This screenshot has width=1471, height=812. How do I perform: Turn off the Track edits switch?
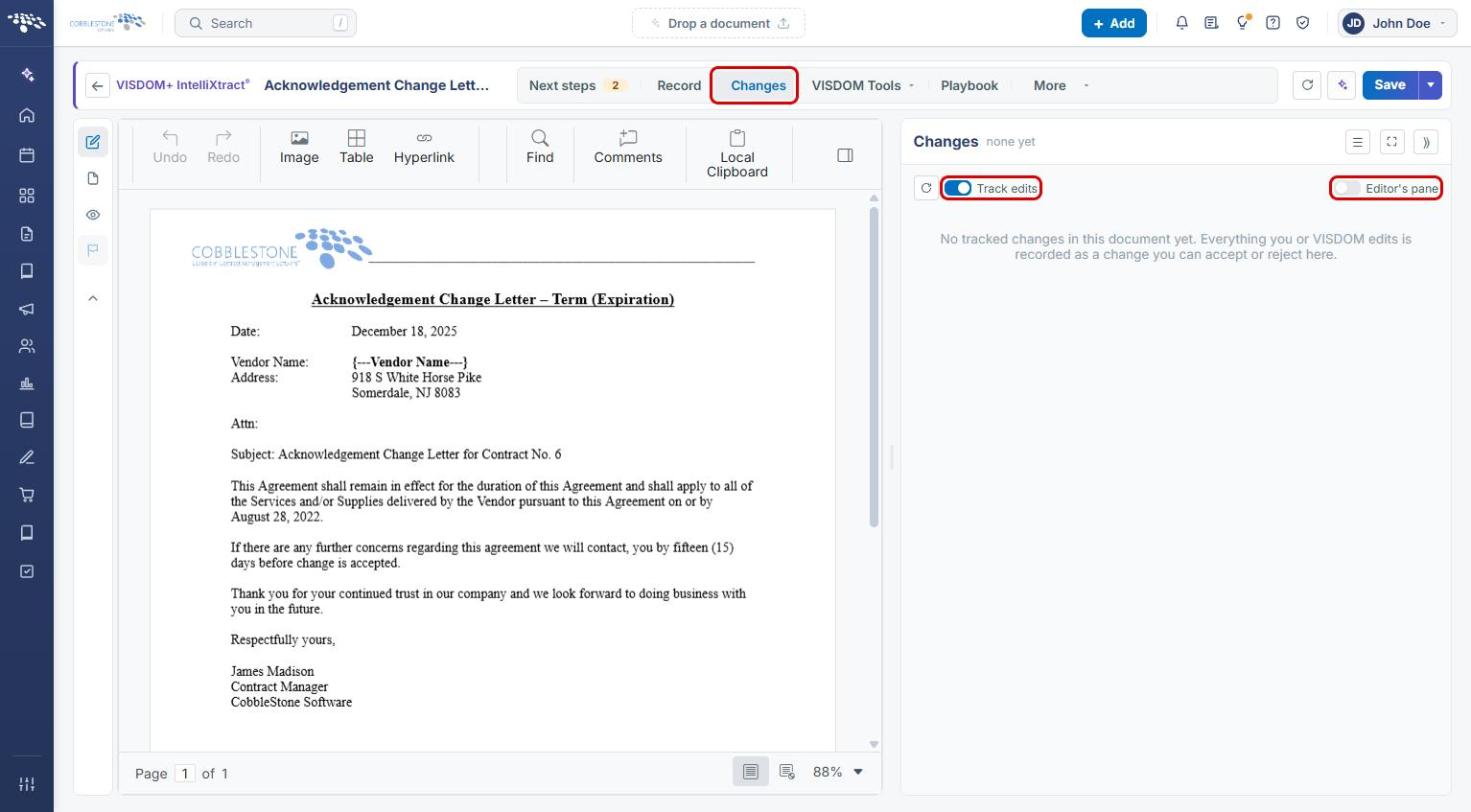[957, 188]
